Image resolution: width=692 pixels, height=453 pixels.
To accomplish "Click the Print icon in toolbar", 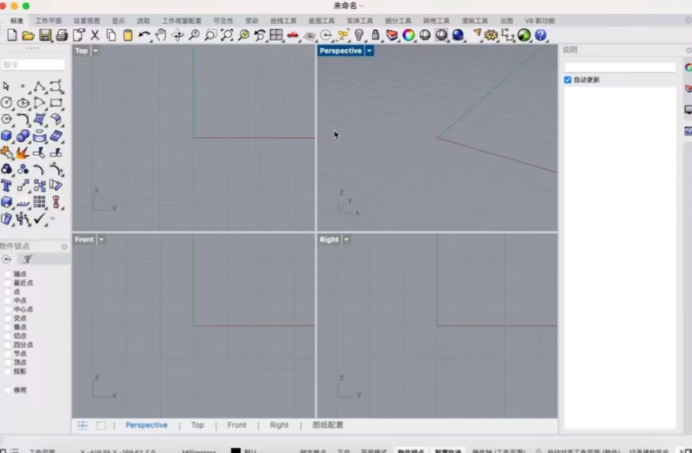I will [61, 35].
